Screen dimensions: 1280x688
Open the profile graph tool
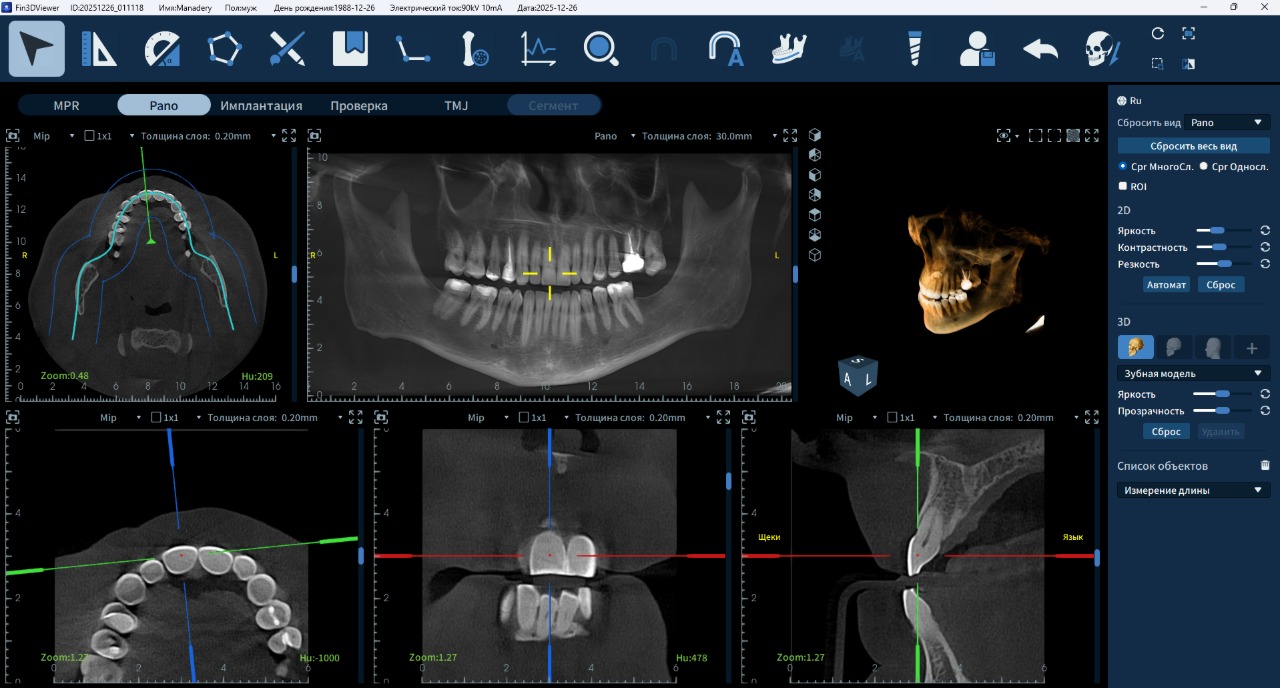[538, 49]
